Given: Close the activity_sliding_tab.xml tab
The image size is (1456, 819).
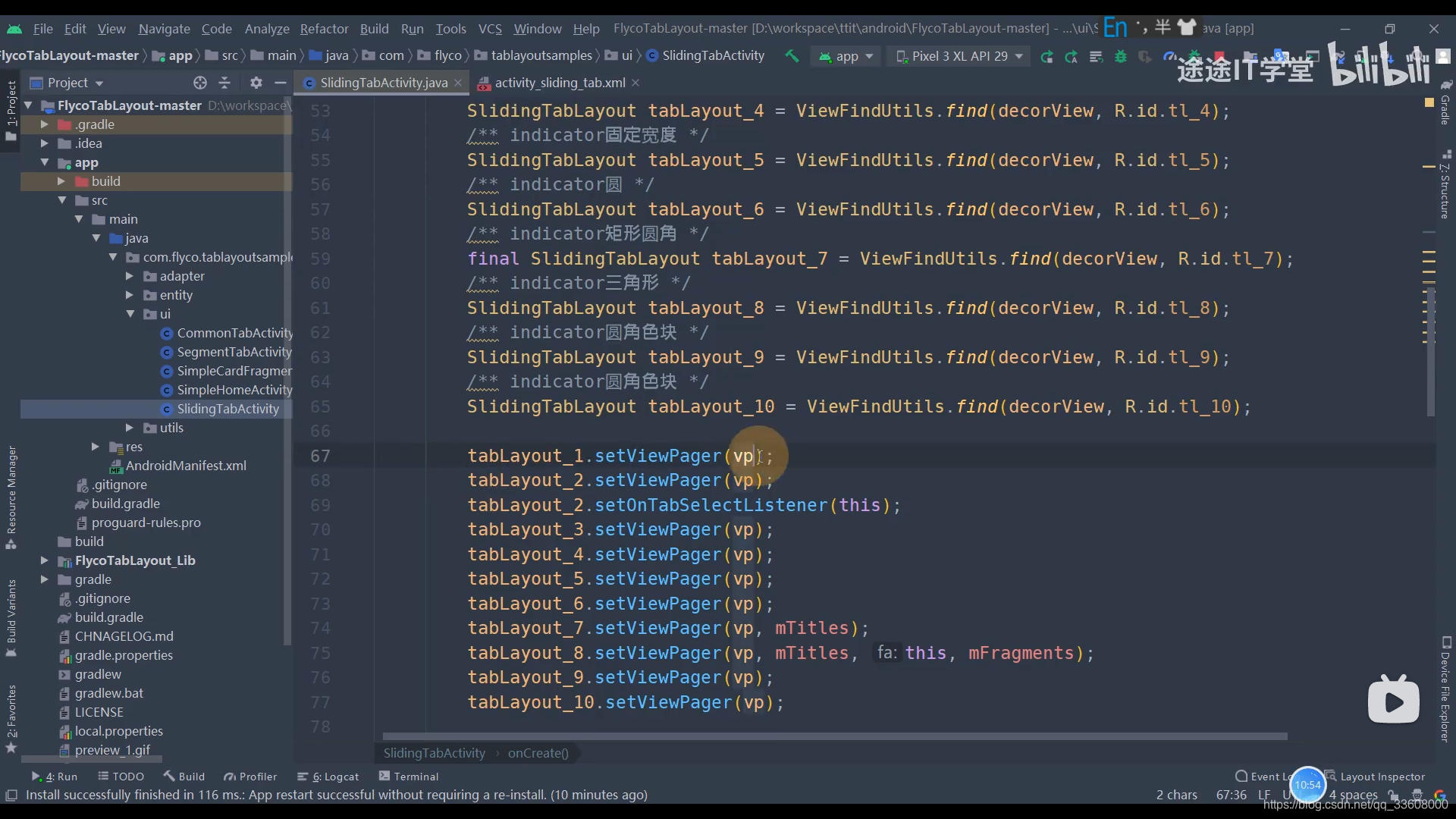Looking at the screenshot, I should click(635, 83).
